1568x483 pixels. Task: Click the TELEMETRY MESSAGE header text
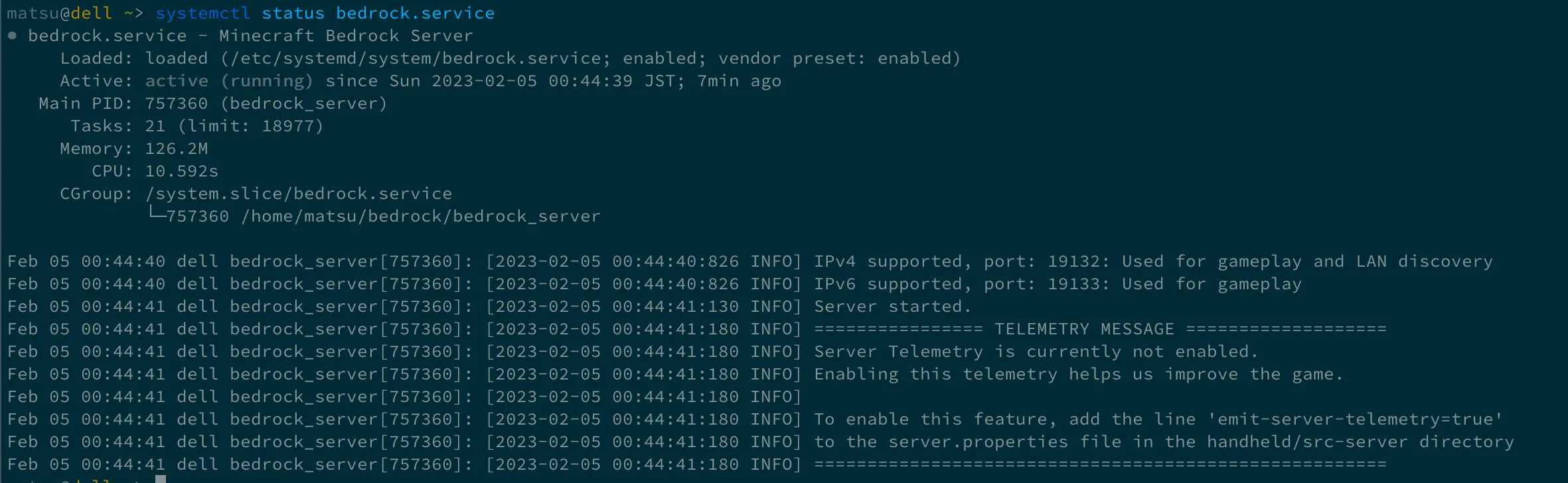(x=1084, y=329)
